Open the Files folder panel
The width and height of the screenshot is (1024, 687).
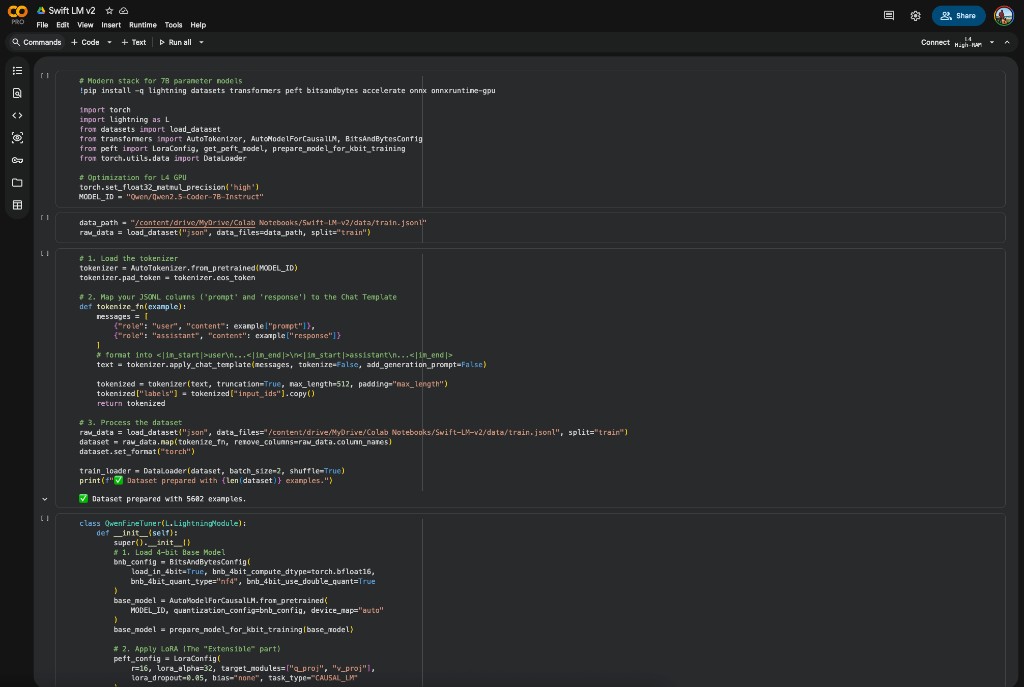click(17, 183)
